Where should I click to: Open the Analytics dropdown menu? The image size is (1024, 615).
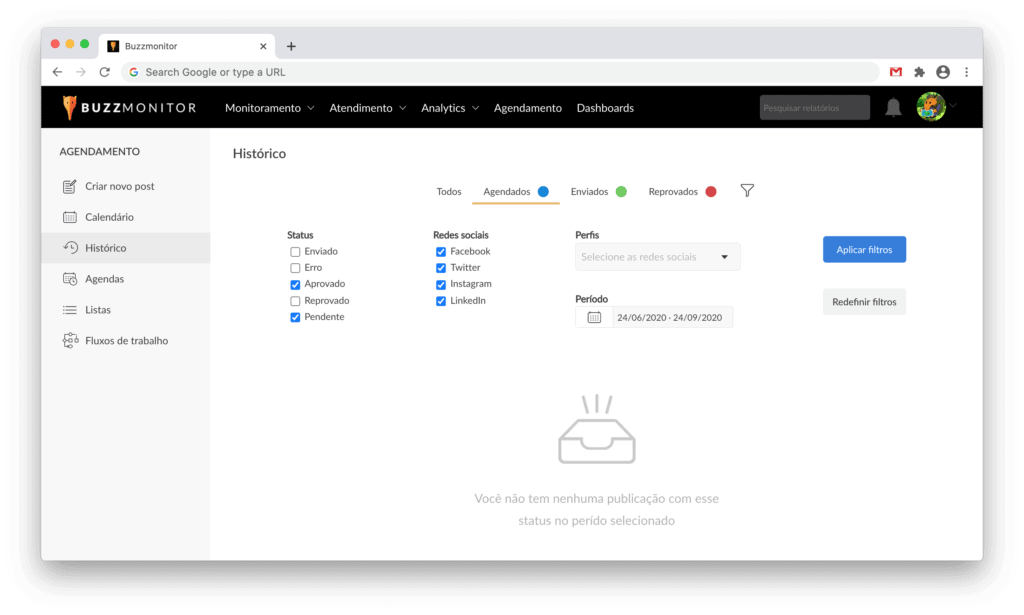point(449,108)
